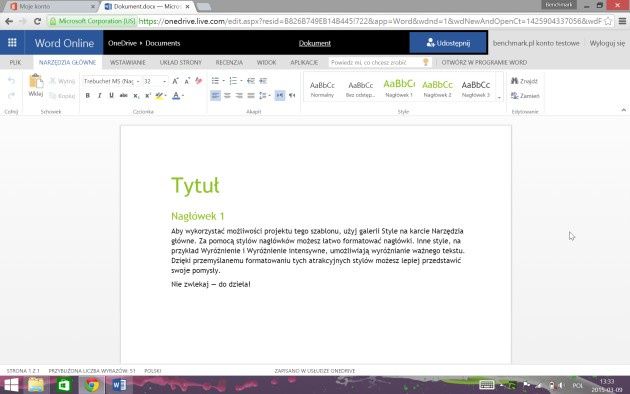The height and width of the screenshot is (394, 630).
Task: Click the OneDrive breadcrumb link
Action: tap(122, 43)
